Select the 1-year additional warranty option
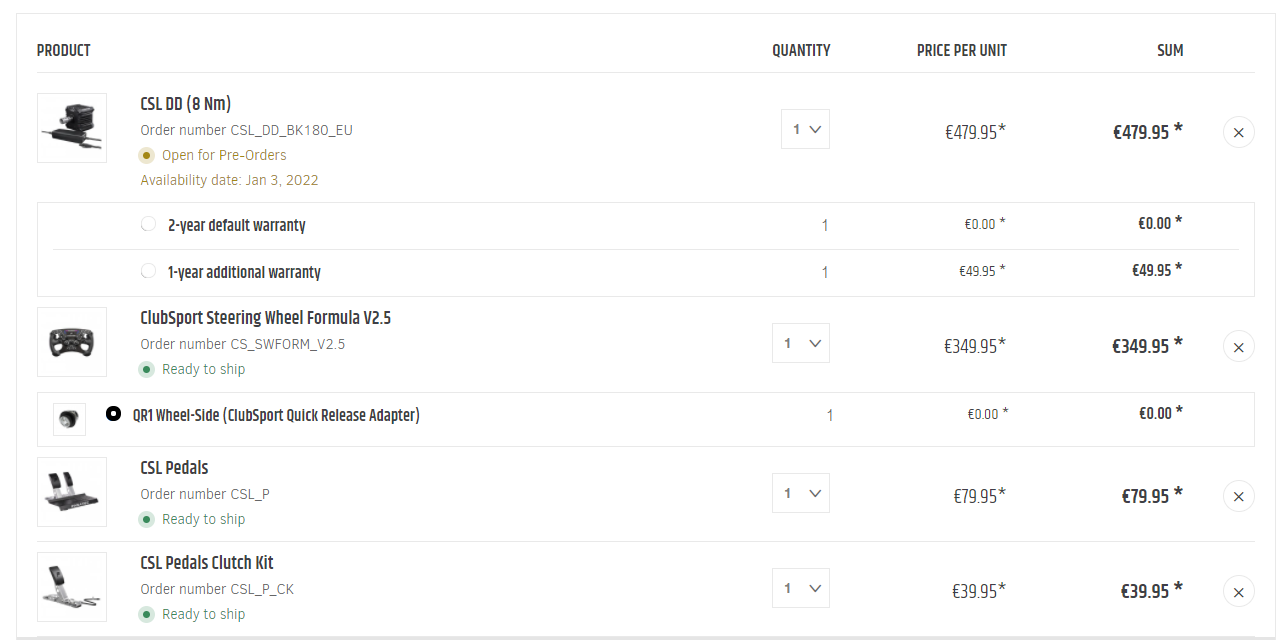Viewport: 1284px width, 640px height. [x=148, y=271]
